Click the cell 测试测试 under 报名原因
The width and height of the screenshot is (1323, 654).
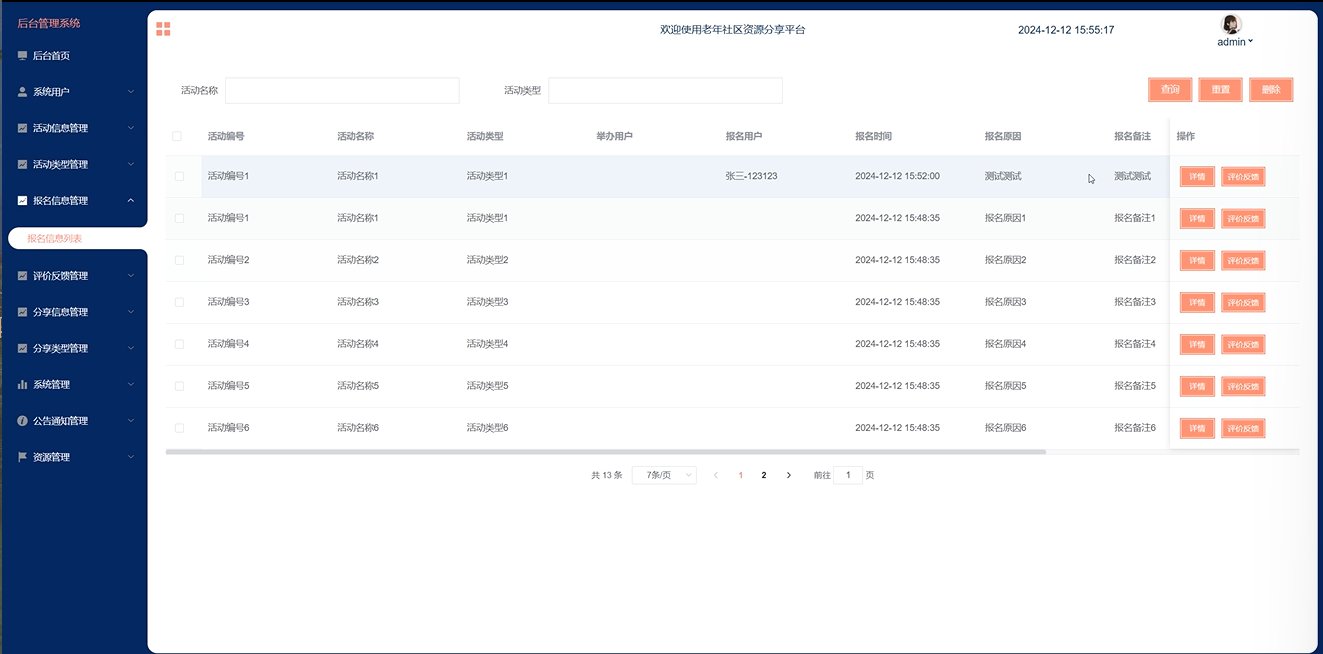[x=1003, y=176]
